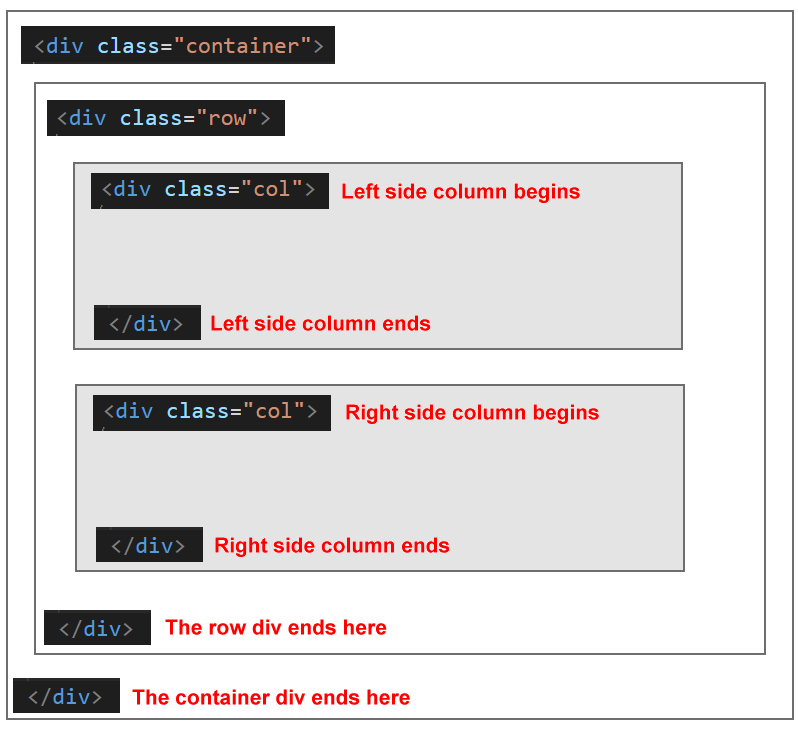798x730 pixels.
Task: Select the closing div tag of right column
Action: point(149,545)
